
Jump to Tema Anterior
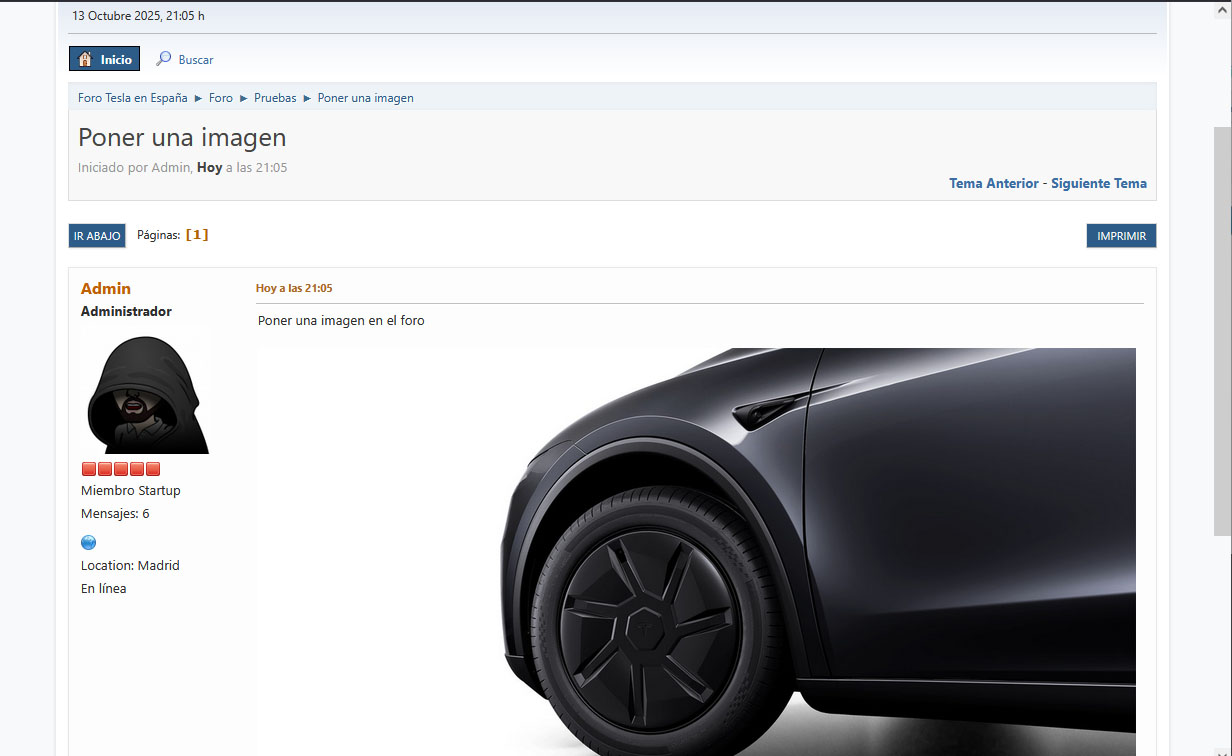[x=993, y=183]
